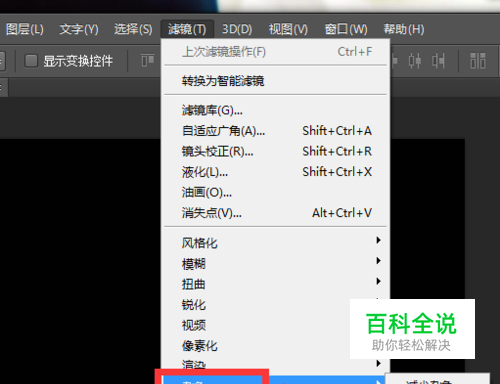Click the distribute right edges icon
The image size is (500, 384).
[x=438, y=61]
